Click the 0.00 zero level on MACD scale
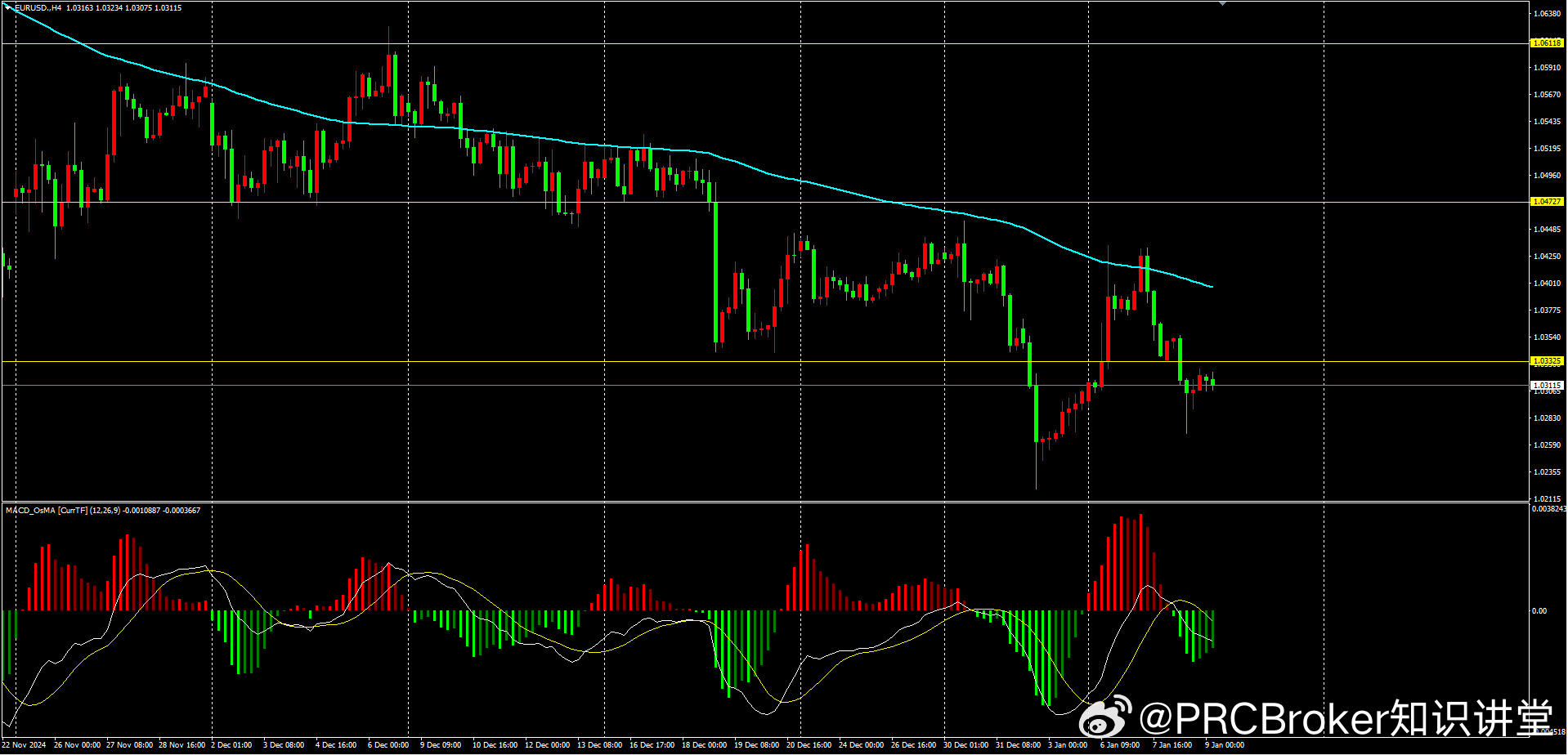The image size is (1568, 755). point(1539,611)
